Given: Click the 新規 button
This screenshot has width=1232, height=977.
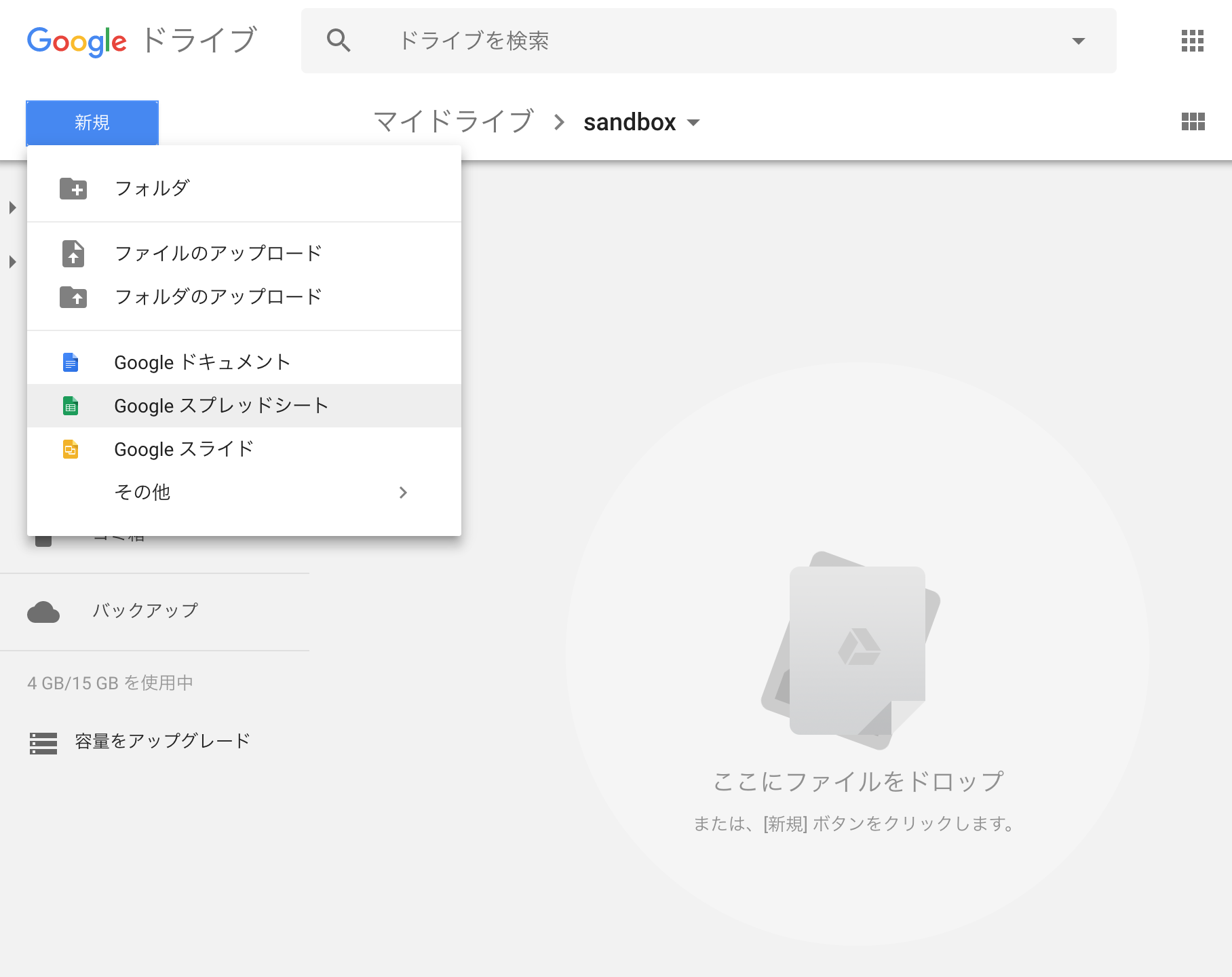Looking at the screenshot, I should 92,123.
